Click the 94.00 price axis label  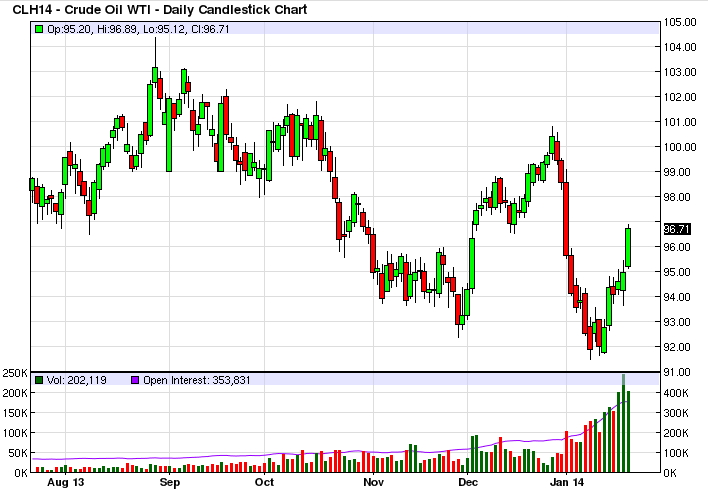coord(677,297)
